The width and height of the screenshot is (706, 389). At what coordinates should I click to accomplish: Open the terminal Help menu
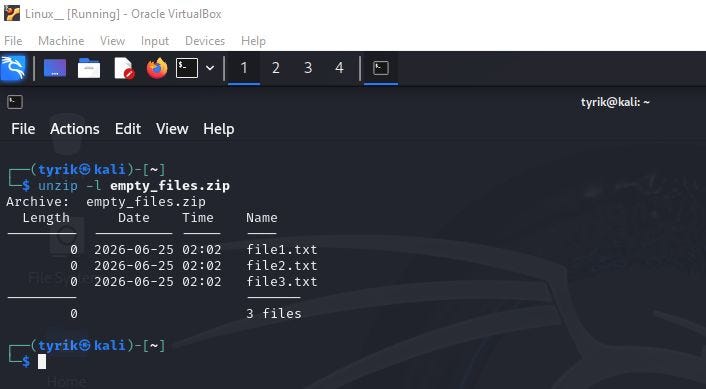click(x=218, y=129)
